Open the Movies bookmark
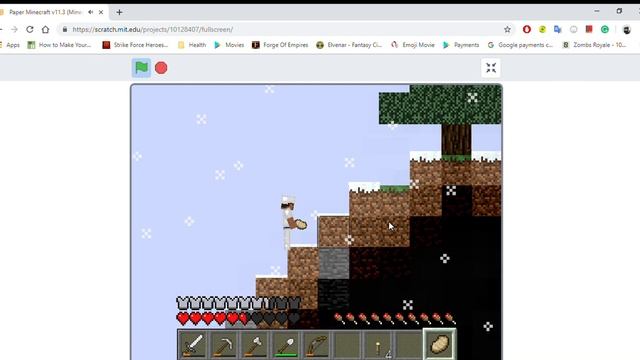 (229, 45)
